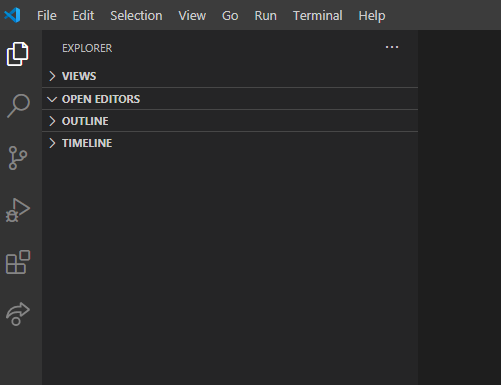Open the Extensions view icon

click(18, 262)
